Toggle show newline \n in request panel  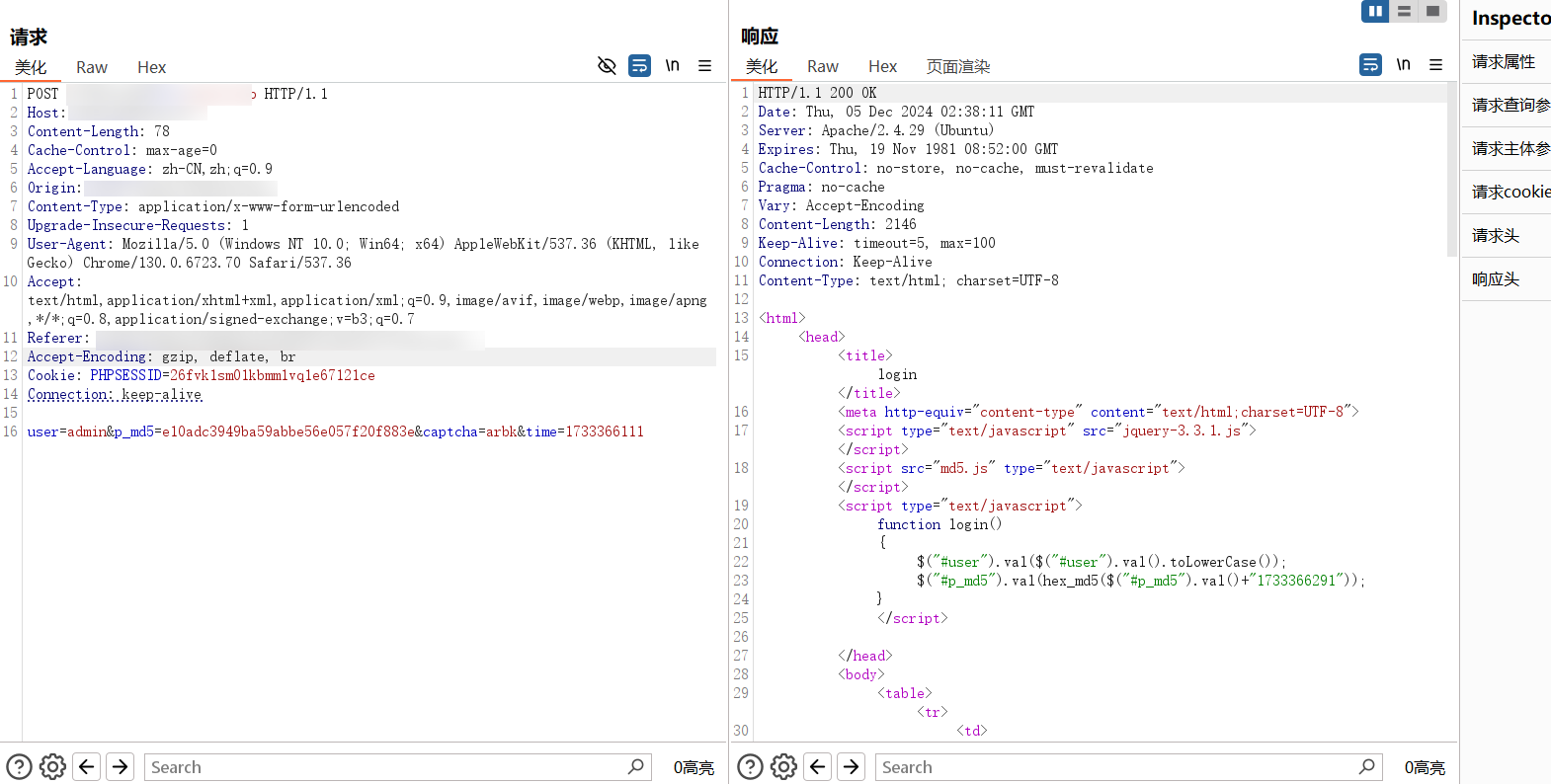point(673,65)
